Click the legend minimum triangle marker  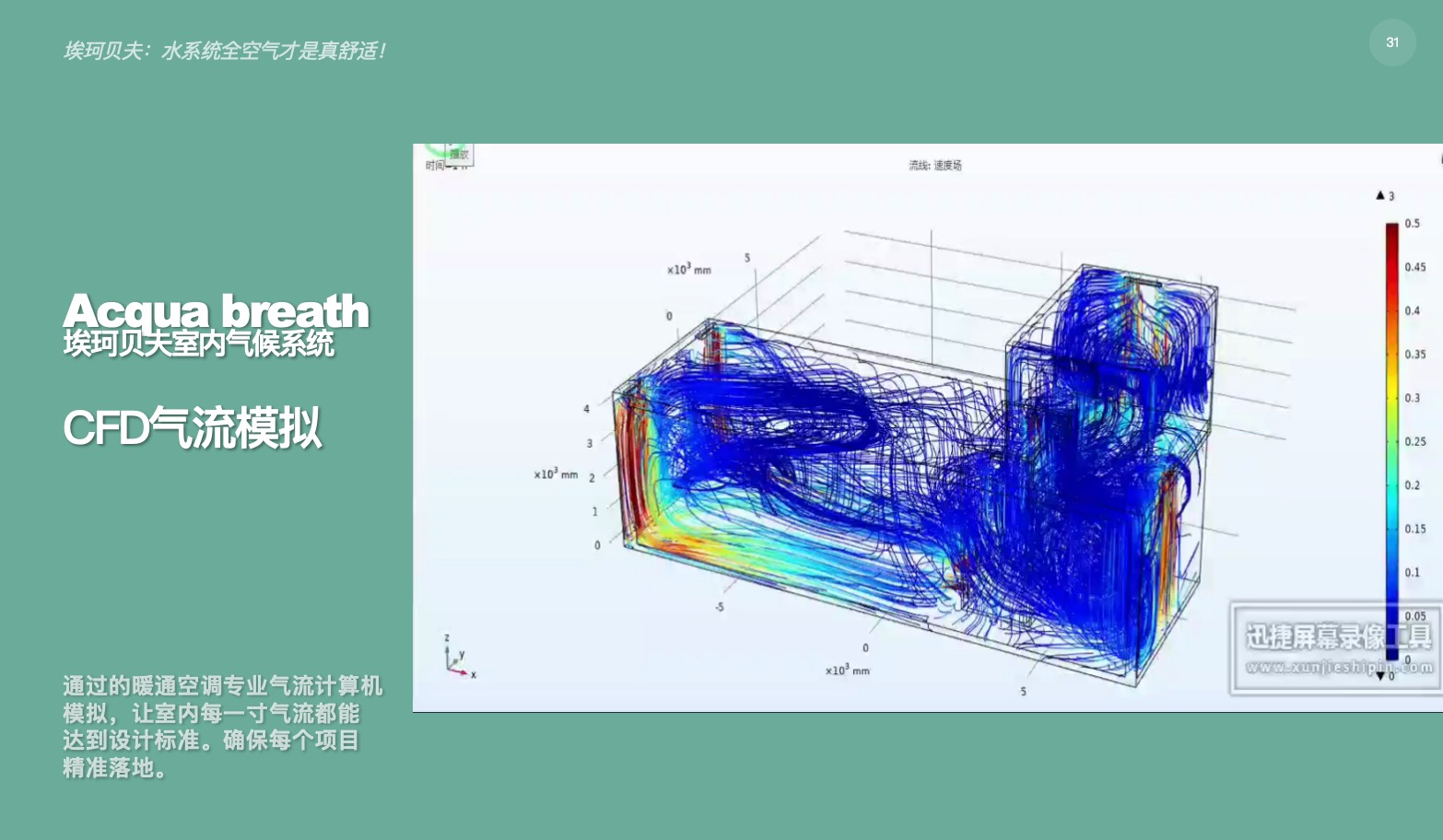point(1380,676)
